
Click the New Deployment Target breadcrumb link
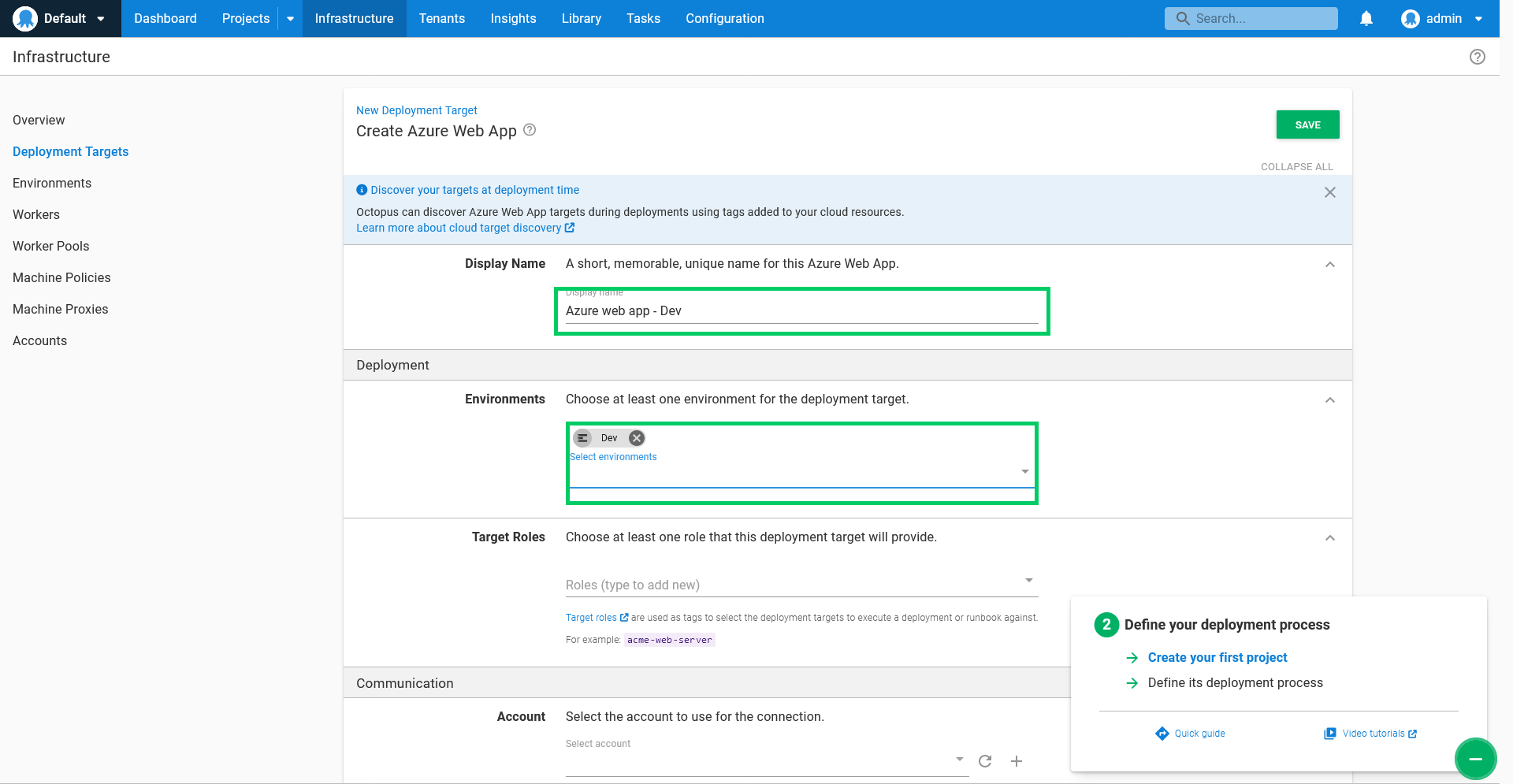(417, 110)
